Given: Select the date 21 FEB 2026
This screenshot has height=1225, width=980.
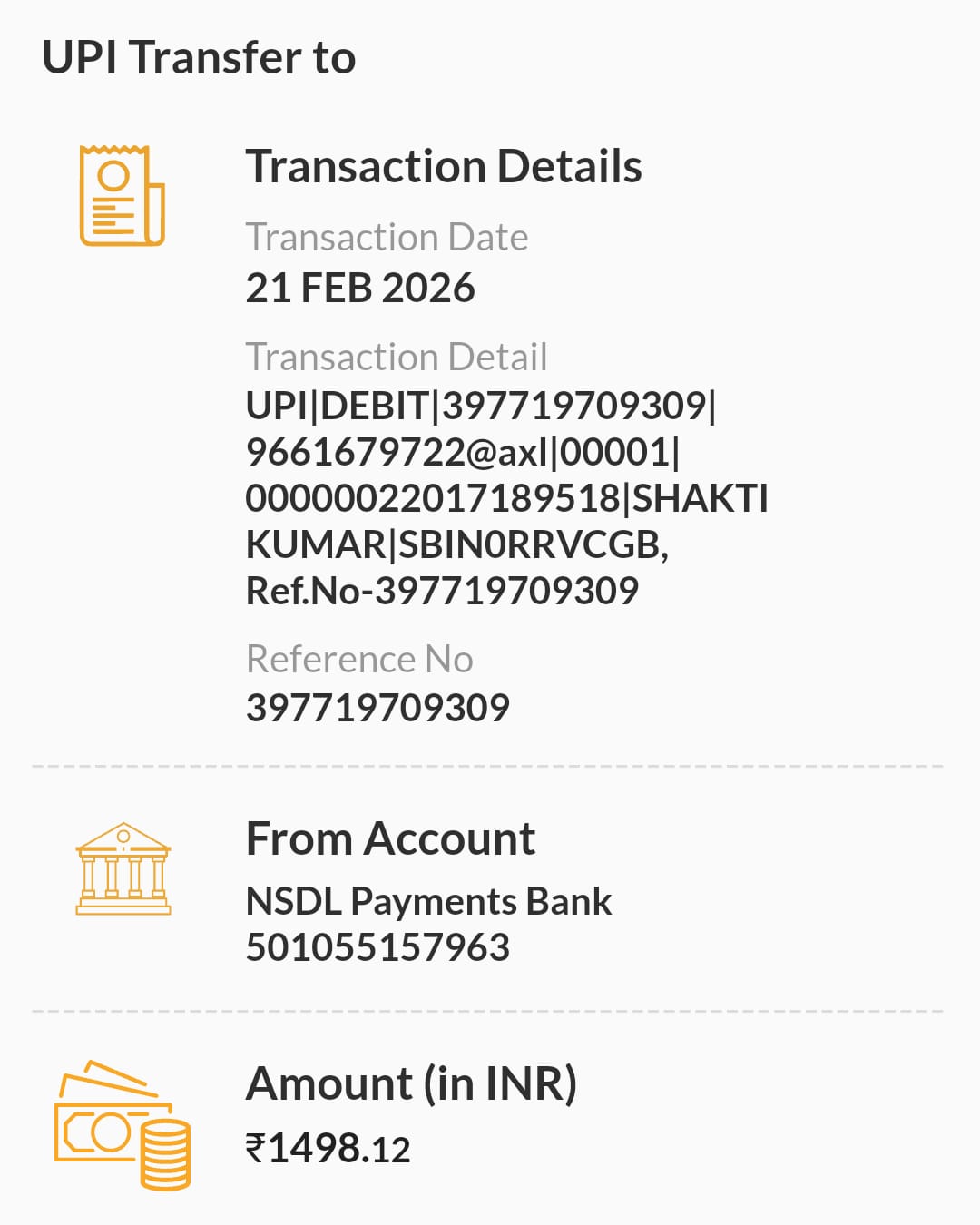Looking at the screenshot, I should click(x=360, y=288).
